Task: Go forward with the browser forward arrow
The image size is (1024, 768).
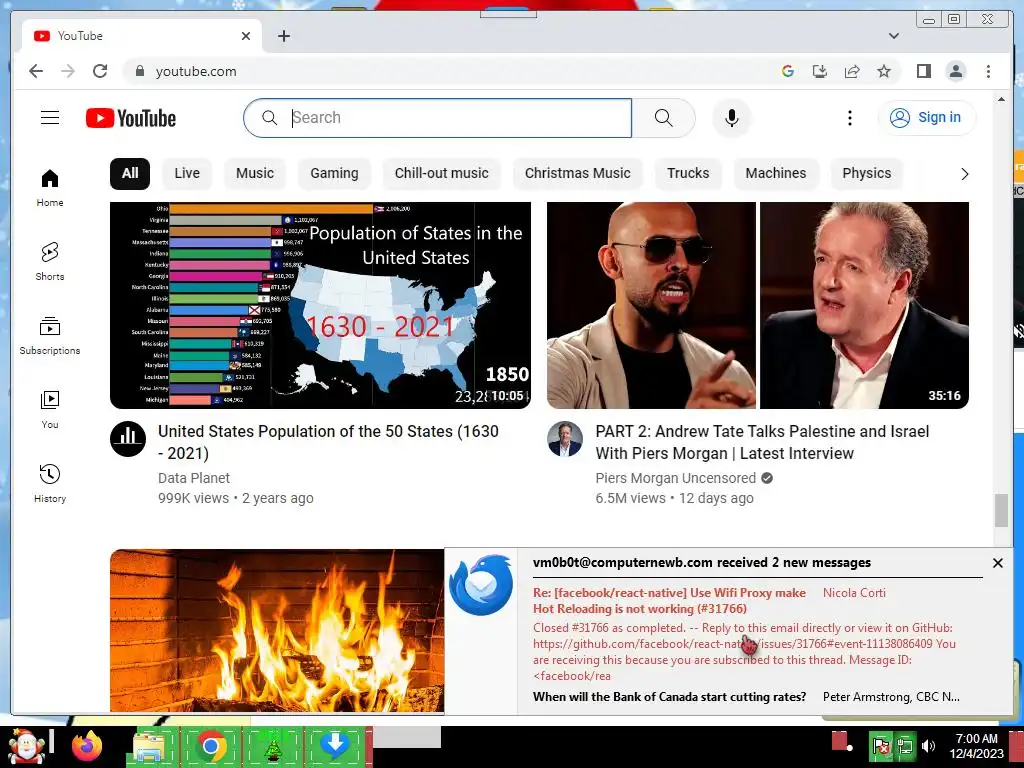Action: (68, 71)
